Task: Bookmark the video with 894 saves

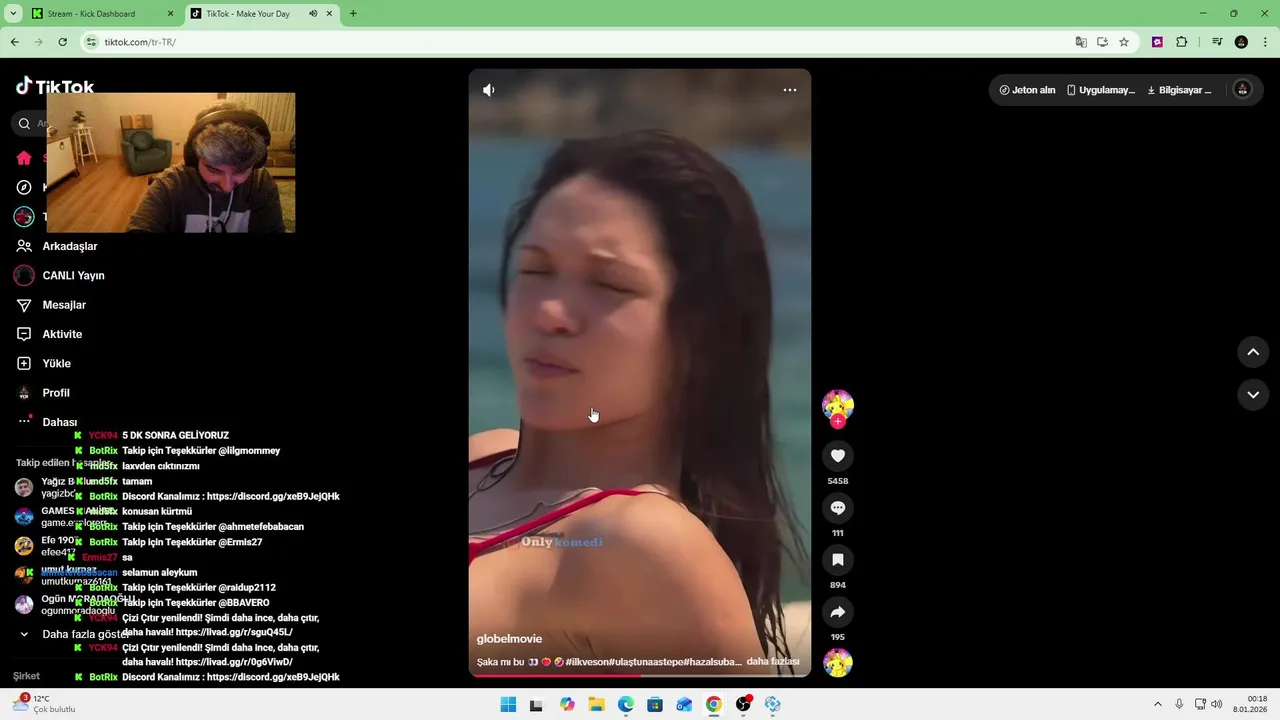Action: [838, 560]
